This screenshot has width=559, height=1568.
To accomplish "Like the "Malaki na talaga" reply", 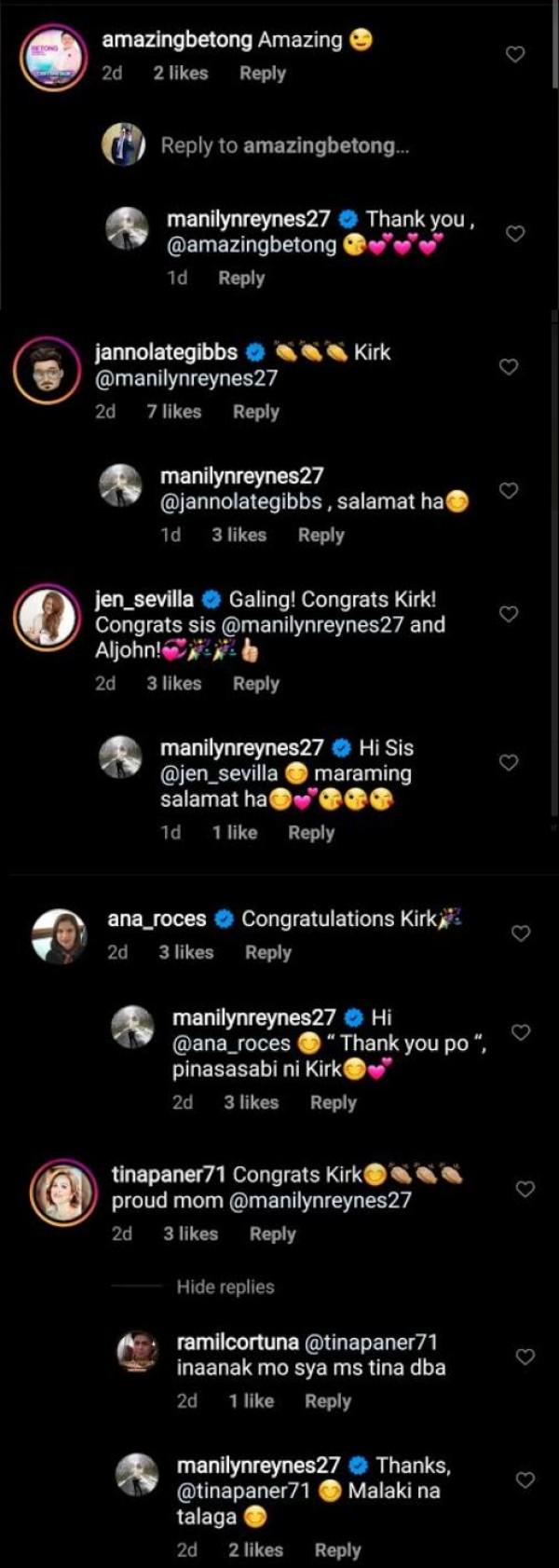I will pos(525,1479).
